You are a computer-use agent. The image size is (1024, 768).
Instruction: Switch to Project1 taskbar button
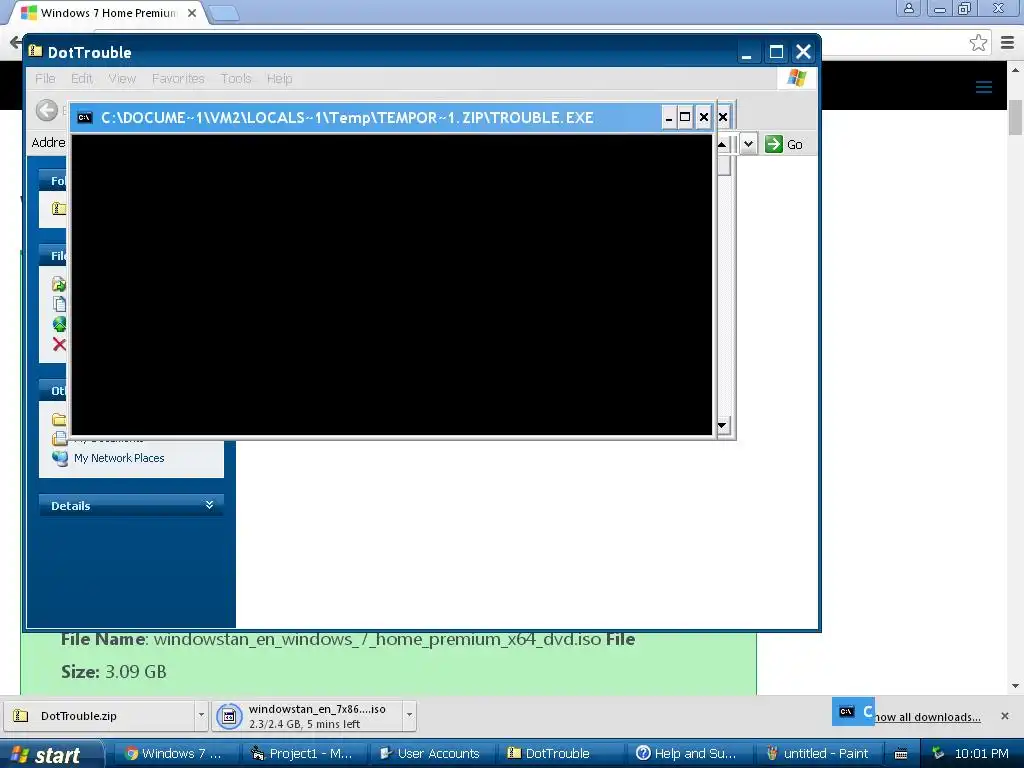tap(304, 754)
